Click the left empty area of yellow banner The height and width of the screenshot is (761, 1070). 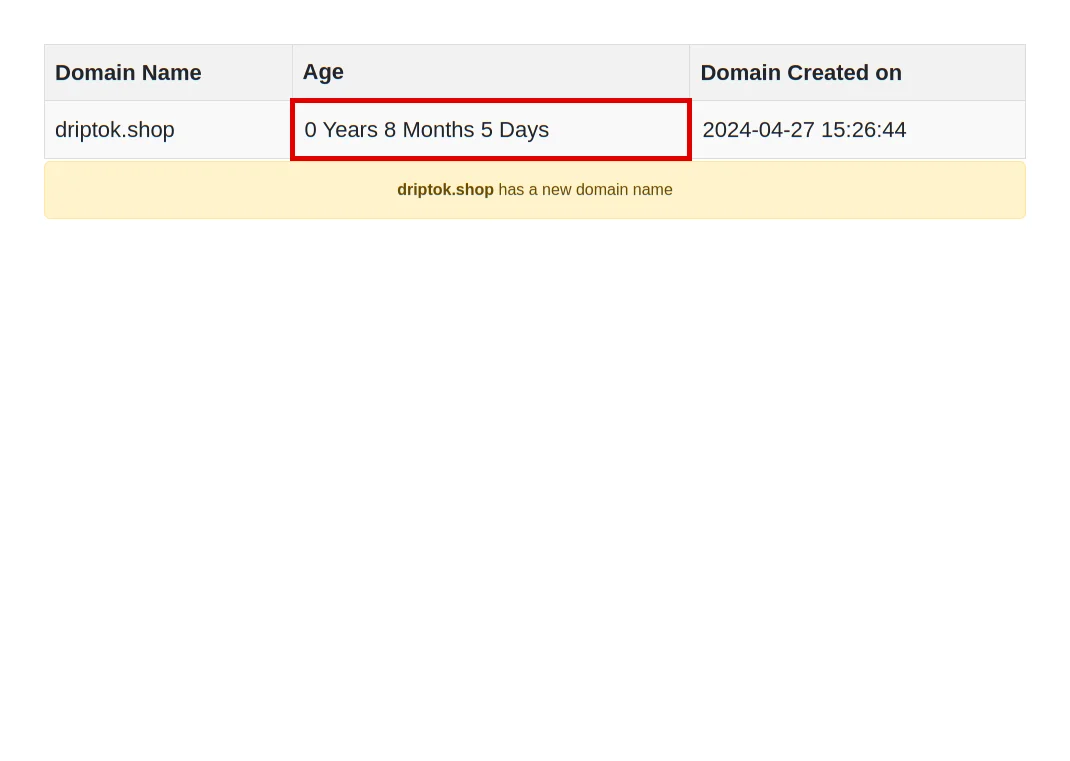200,190
